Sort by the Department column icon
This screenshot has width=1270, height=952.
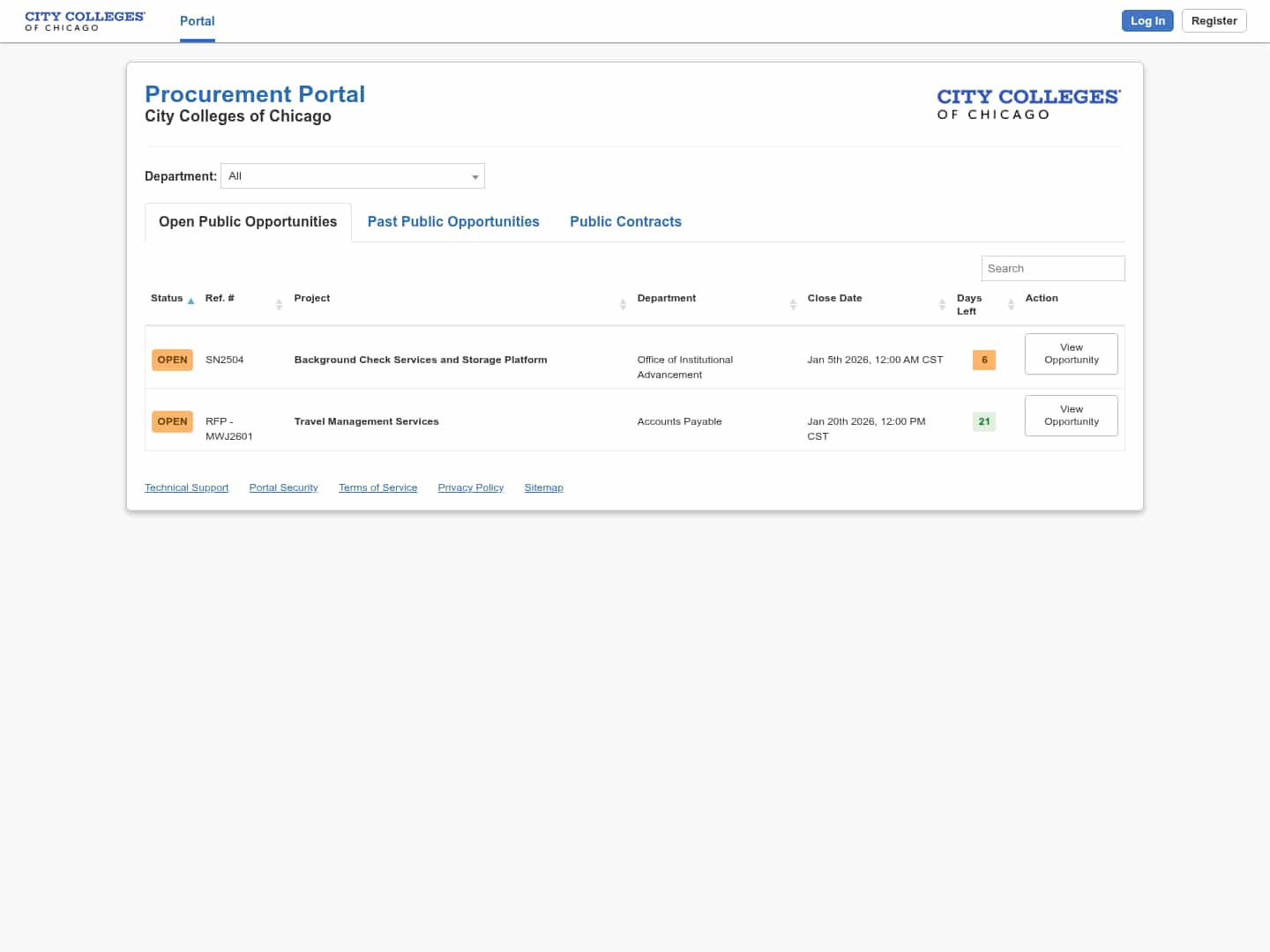click(793, 304)
